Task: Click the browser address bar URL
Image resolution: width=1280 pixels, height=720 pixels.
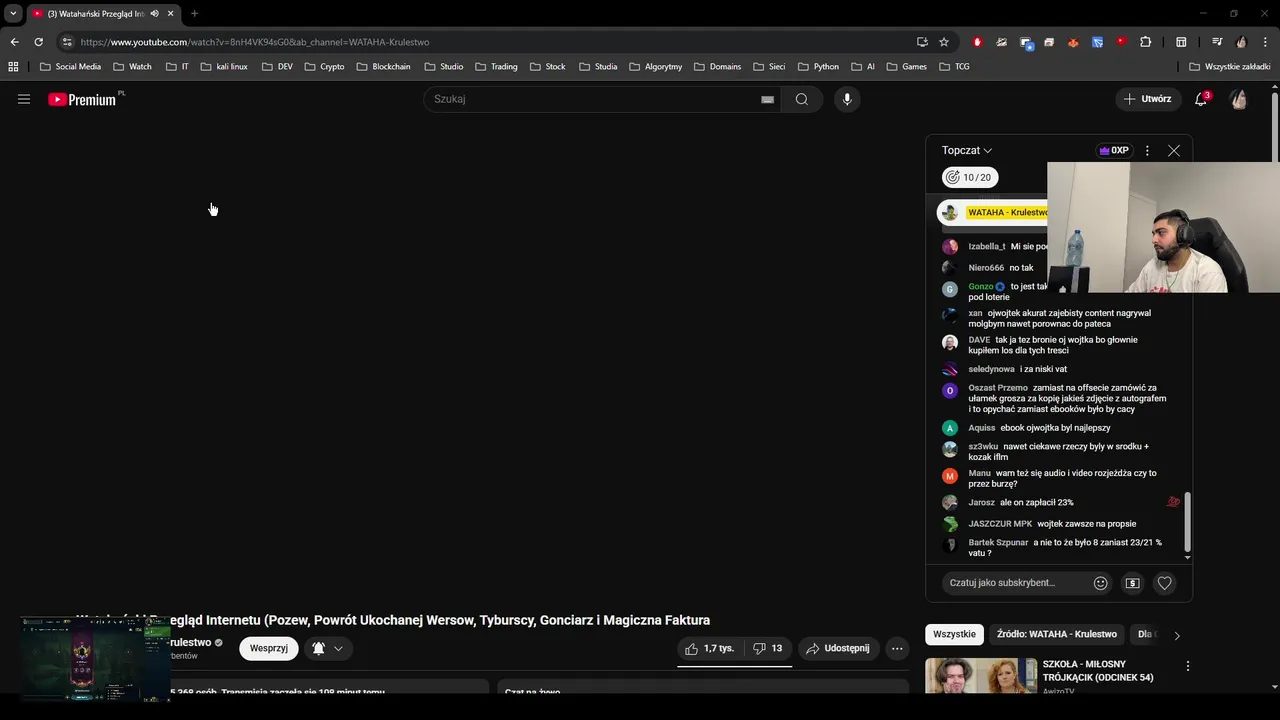Action: [x=254, y=42]
